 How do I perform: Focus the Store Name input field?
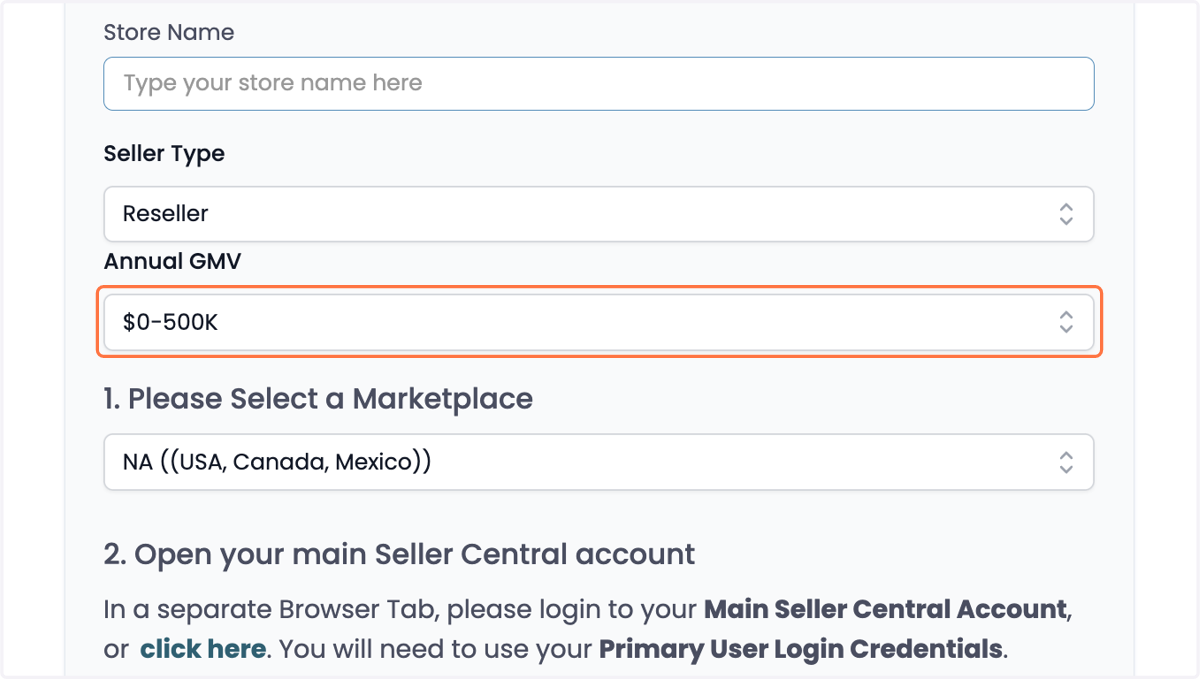click(x=599, y=83)
